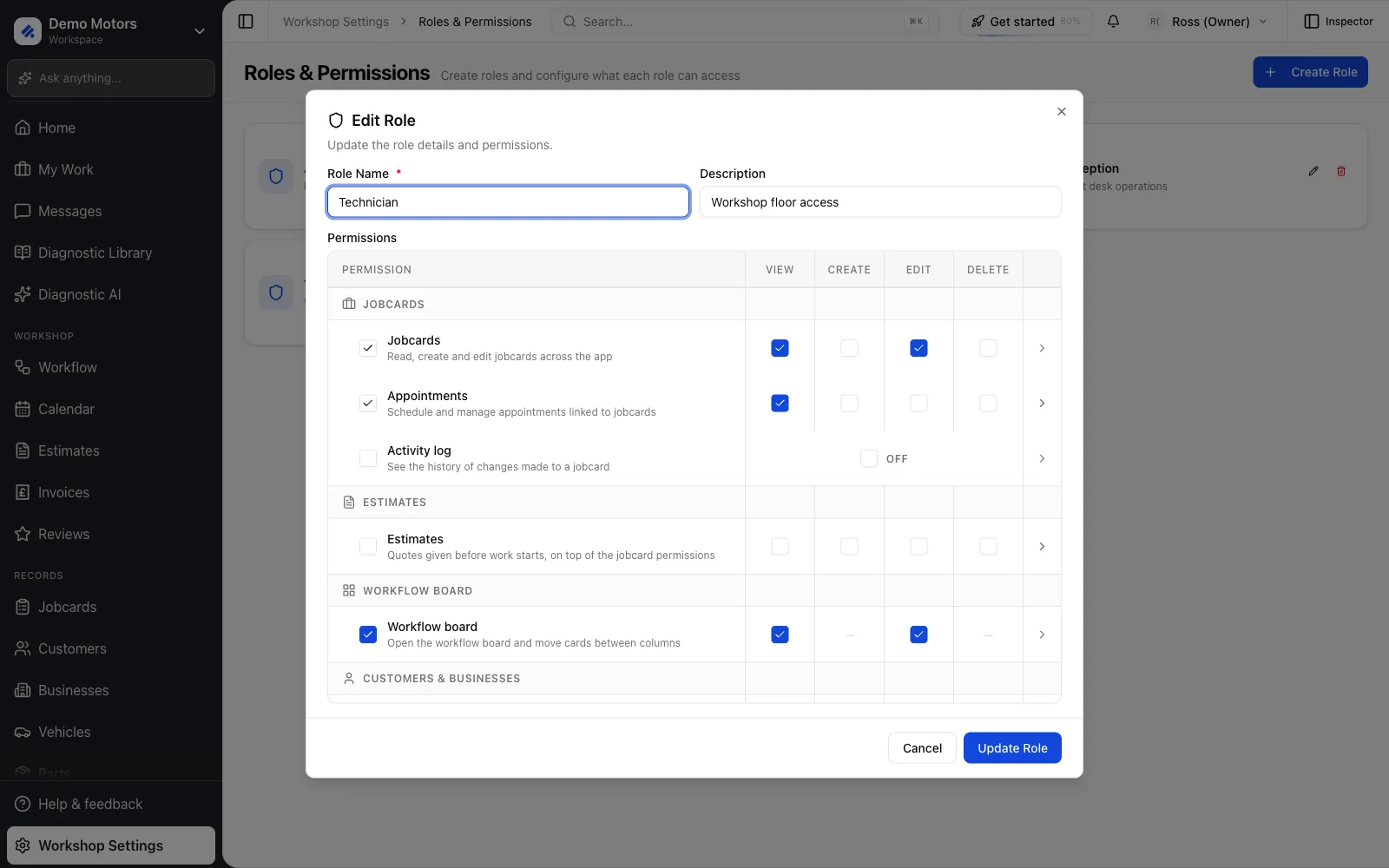This screenshot has width=1389, height=868.
Task: Enable Estimates Delete permission
Action: pos(988,547)
